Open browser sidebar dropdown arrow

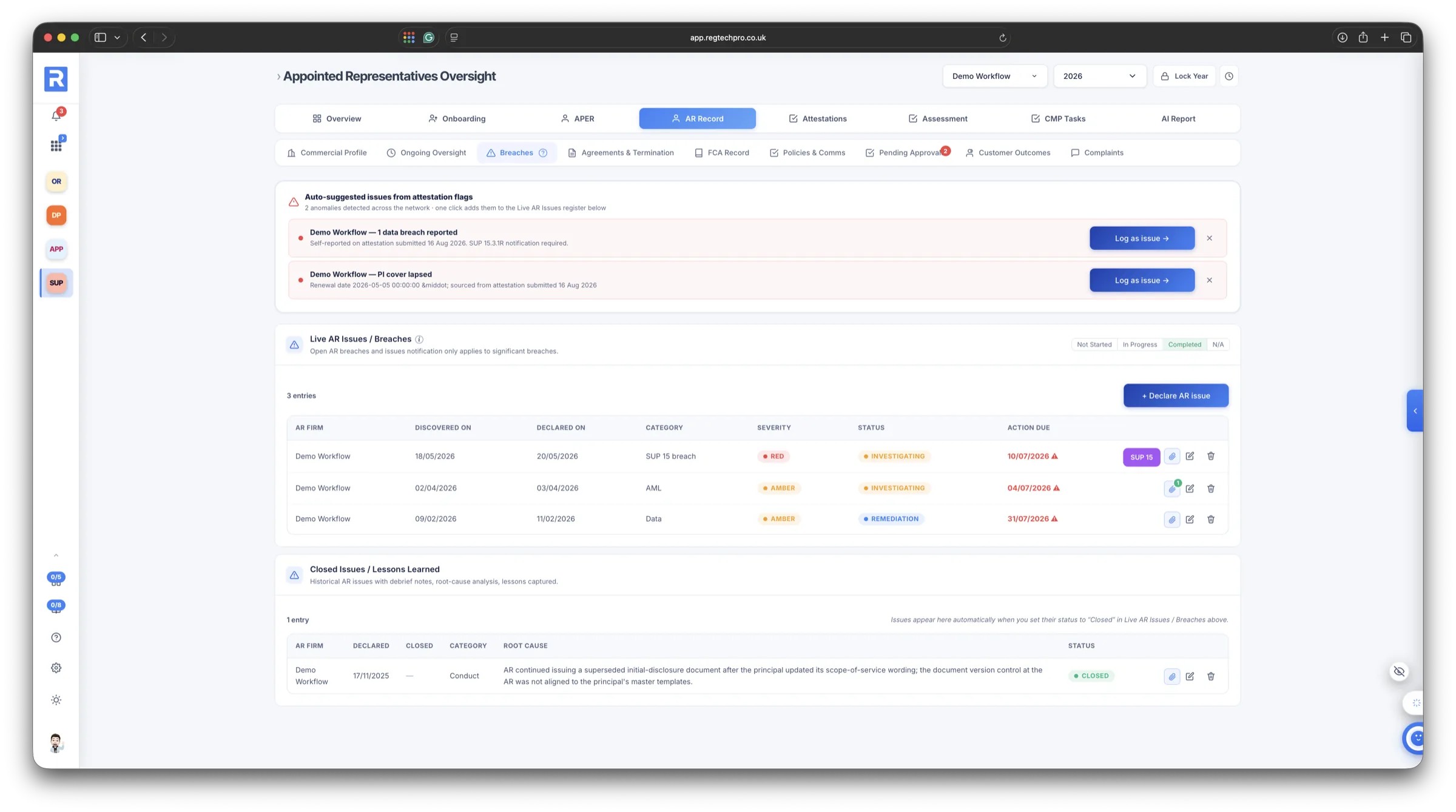[x=117, y=38]
